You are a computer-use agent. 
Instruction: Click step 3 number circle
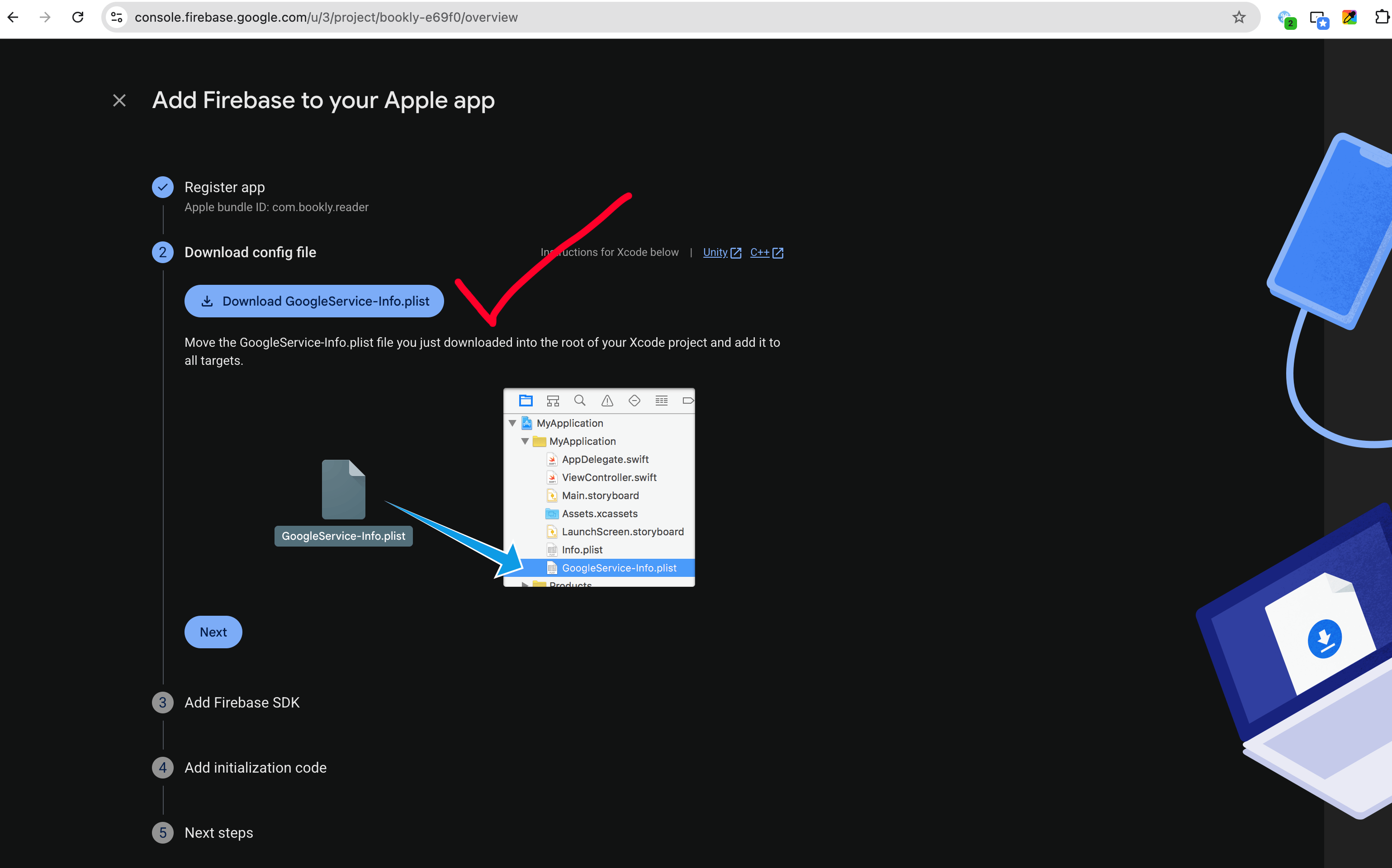pos(162,703)
